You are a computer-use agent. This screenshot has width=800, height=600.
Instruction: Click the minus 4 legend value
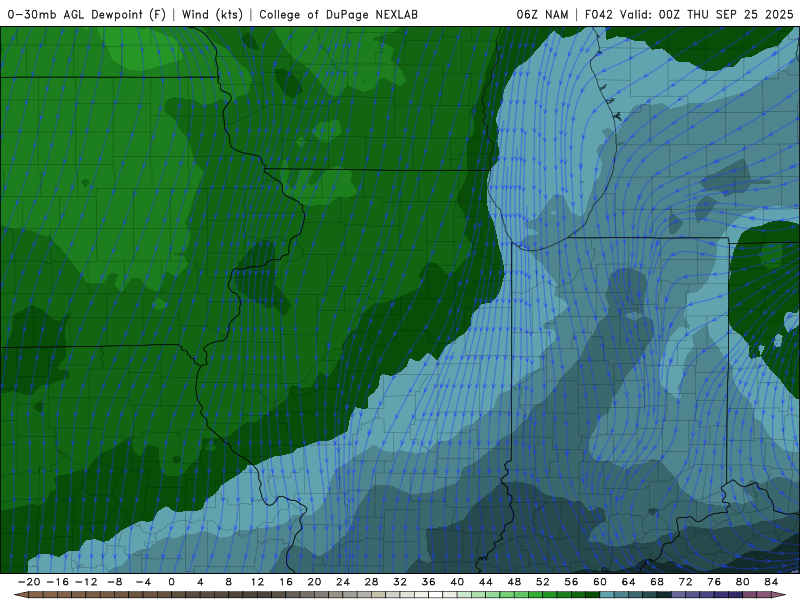click(143, 582)
